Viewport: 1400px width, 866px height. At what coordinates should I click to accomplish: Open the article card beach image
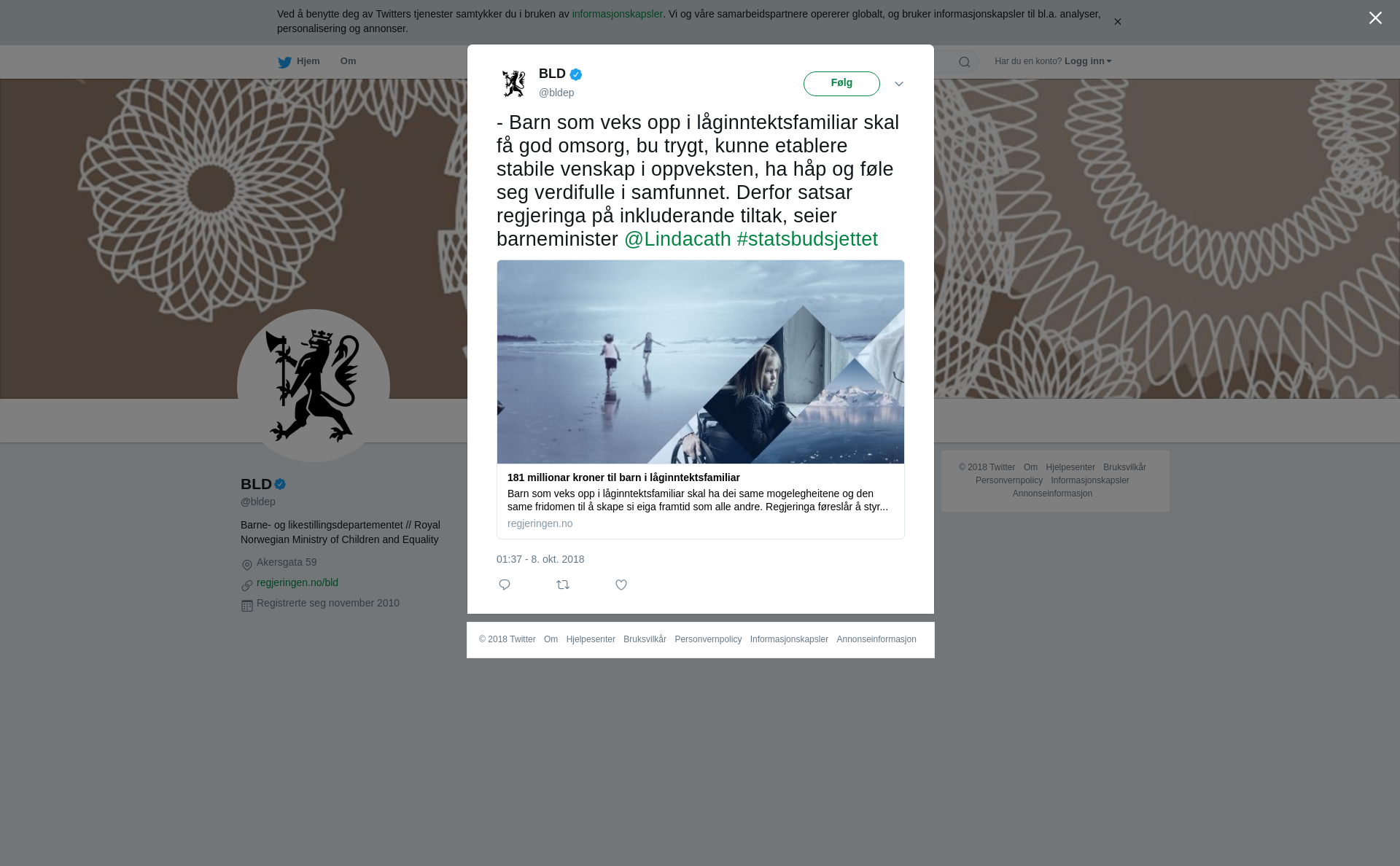(x=701, y=362)
